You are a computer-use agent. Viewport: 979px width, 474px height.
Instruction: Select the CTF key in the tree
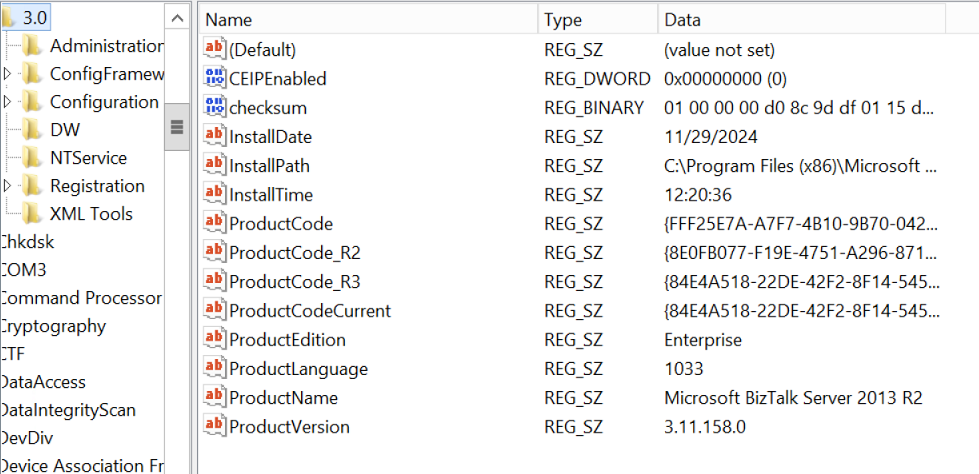pyautogui.click(x=13, y=354)
